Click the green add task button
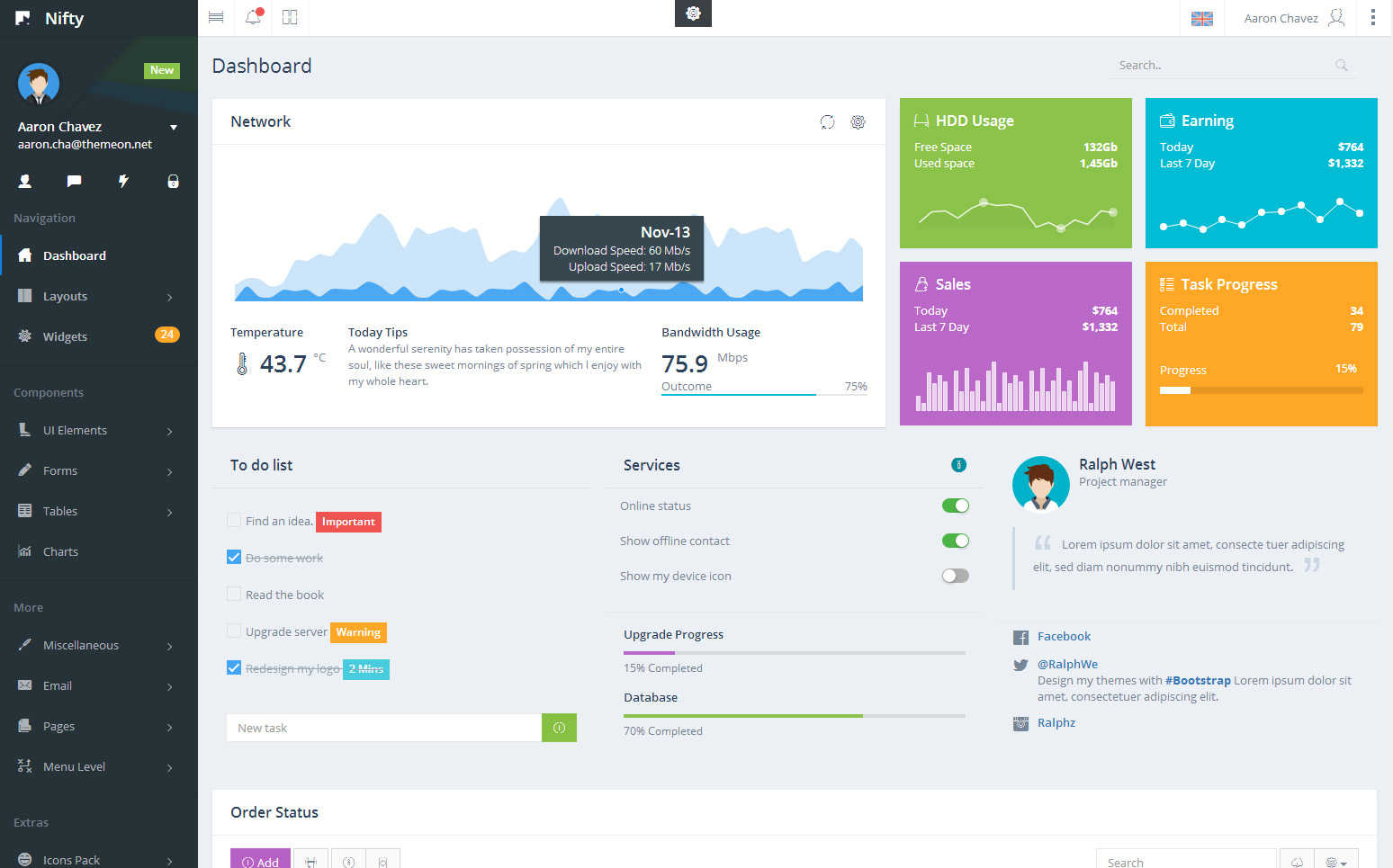This screenshot has width=1393, height=868. point(559,728)
